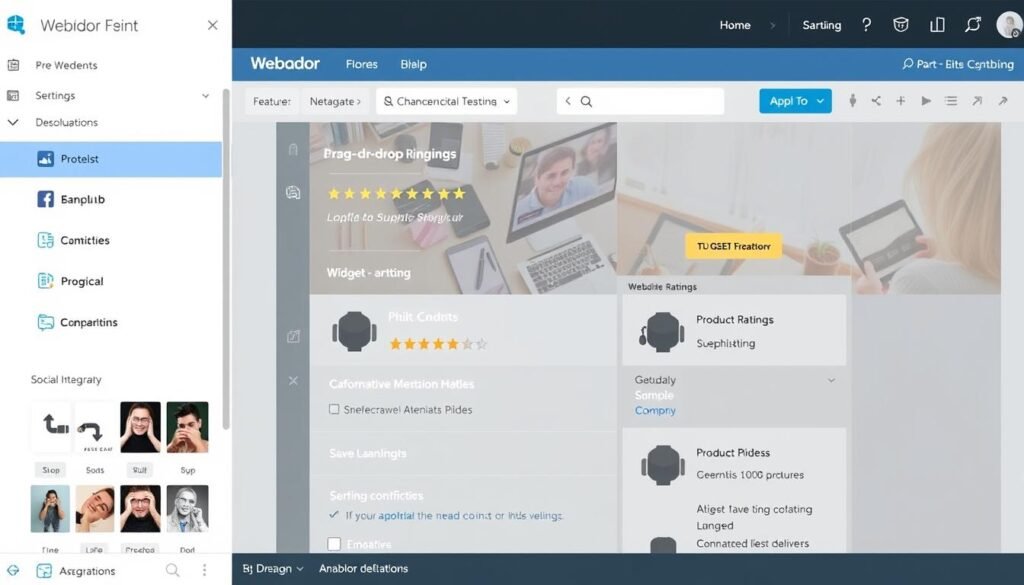This screenshot has width=1024, height=585.
Task: Toggle the checkmark under Serting conflicties
Action: (334, 516)
